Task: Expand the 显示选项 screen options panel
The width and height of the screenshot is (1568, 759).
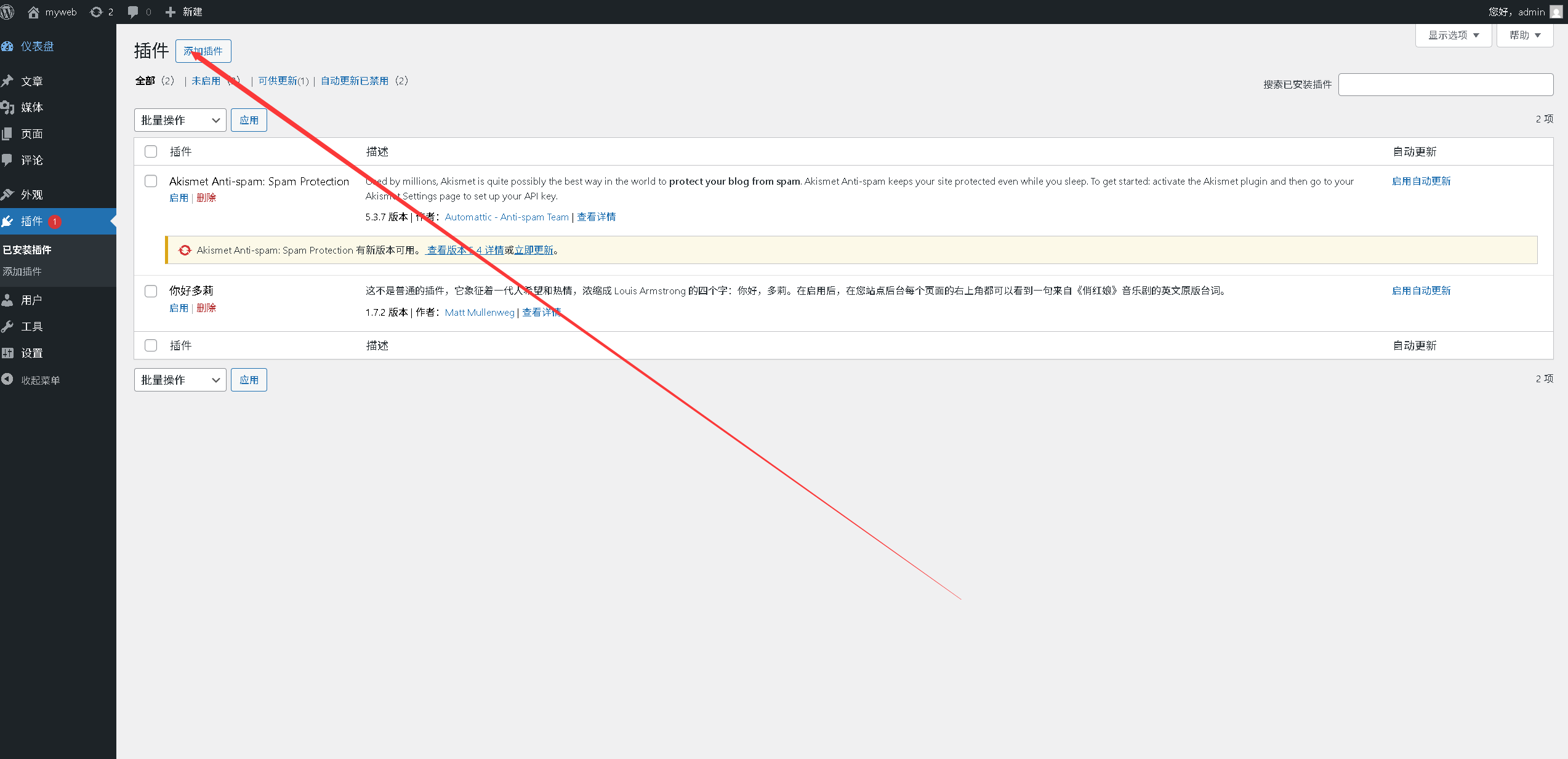Action: pos(1453,35)
